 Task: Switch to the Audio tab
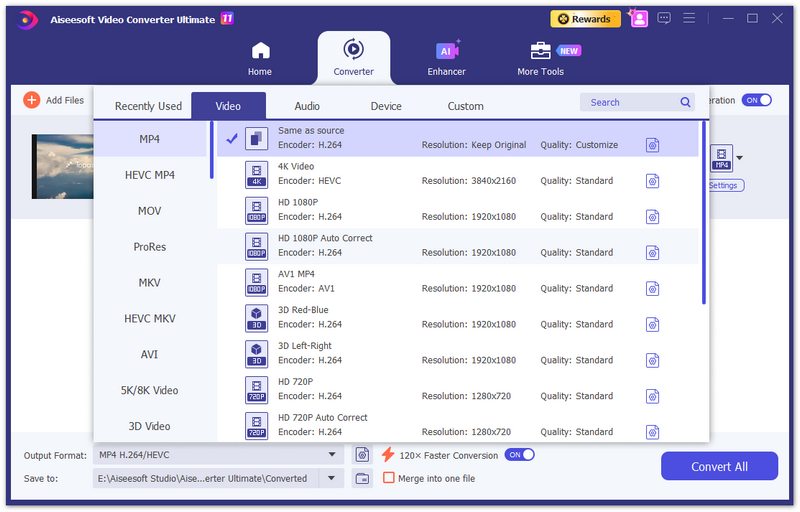coord(307,106)
